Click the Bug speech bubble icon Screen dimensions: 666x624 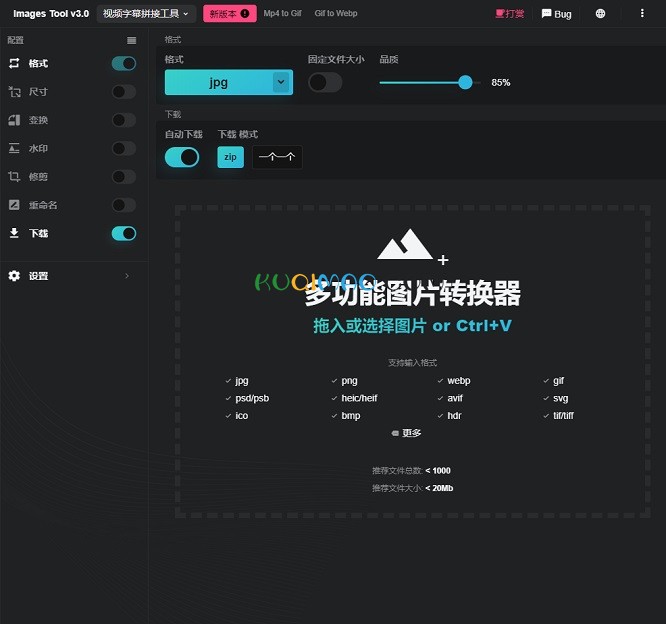(x=546, y=14)
